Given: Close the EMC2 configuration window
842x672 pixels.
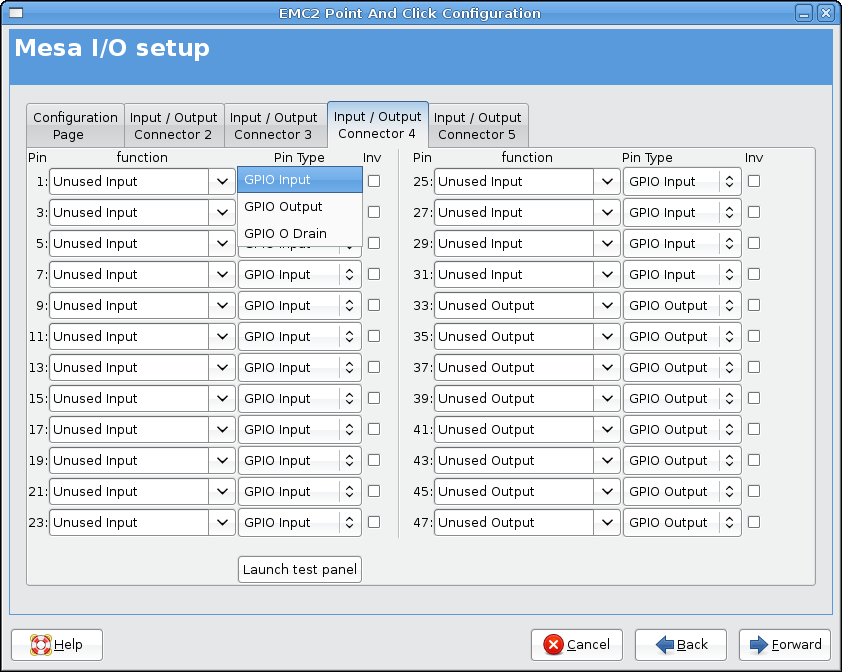Looking at the screenshot, I should pyautogui.click(x=825, y=13).
